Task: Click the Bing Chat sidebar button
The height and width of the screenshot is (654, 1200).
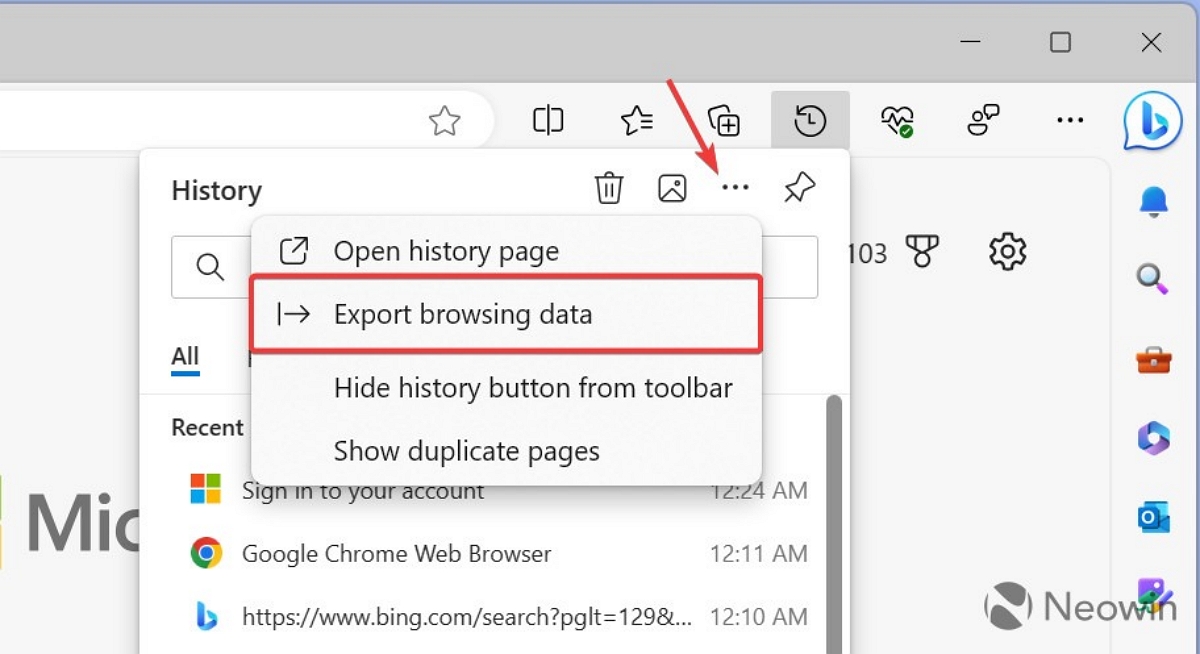Action: pyautogui.click(x=1152, y=121)
